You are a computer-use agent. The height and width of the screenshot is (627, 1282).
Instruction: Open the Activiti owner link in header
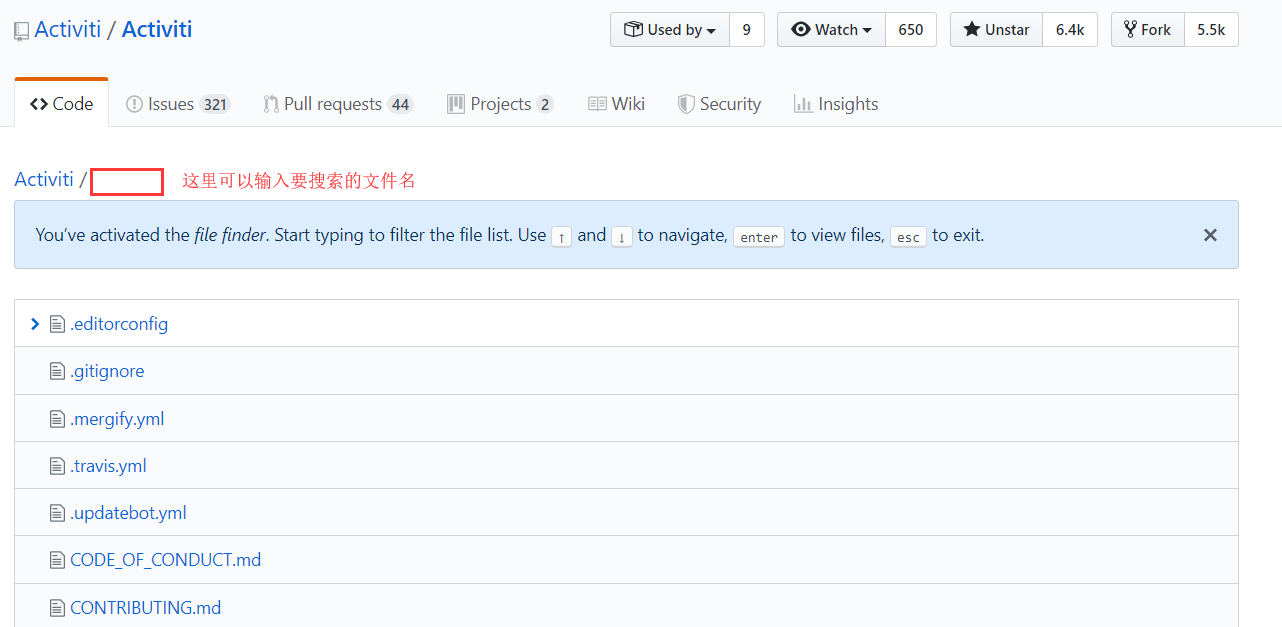tap(68, 29)
